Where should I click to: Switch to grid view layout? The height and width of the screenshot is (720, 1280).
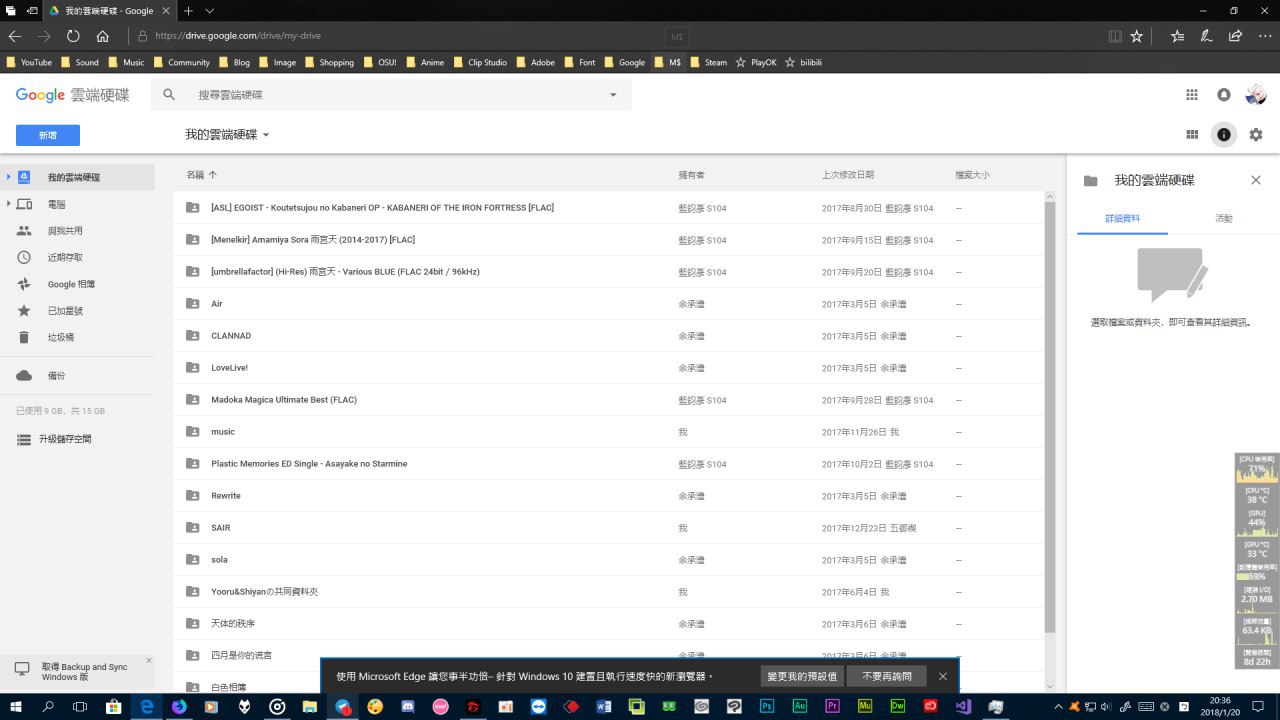tap(1192, 135)
